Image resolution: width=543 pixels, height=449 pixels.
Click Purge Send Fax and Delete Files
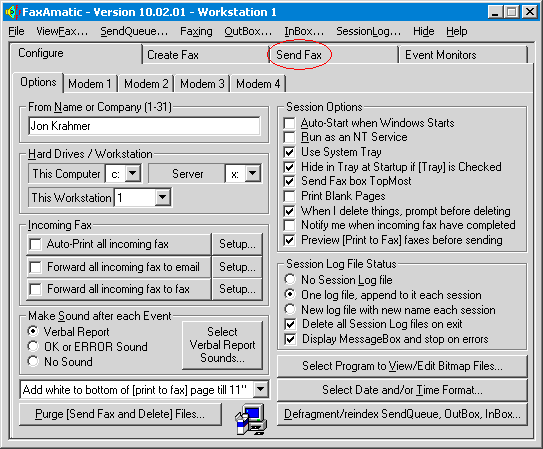pos(120,414)
